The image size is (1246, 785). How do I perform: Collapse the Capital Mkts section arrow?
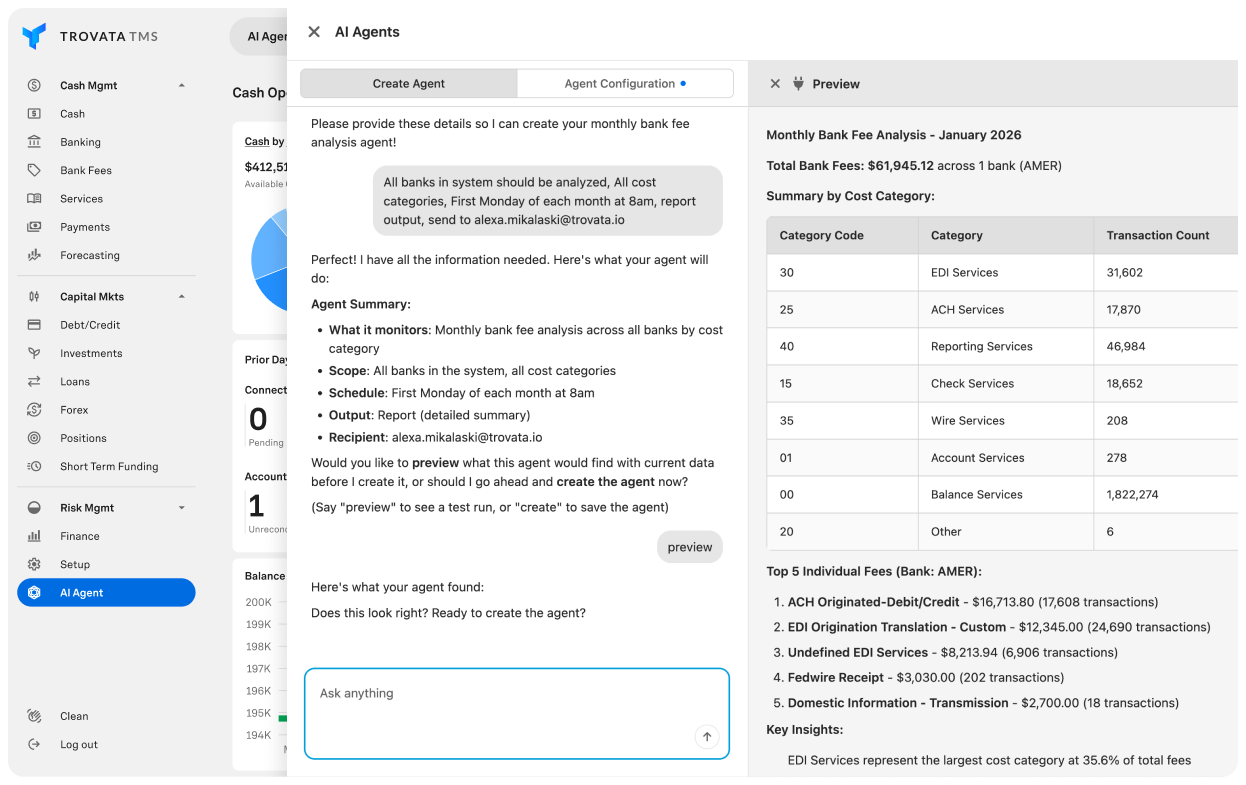pyautogui.click(x=181, y=297)
